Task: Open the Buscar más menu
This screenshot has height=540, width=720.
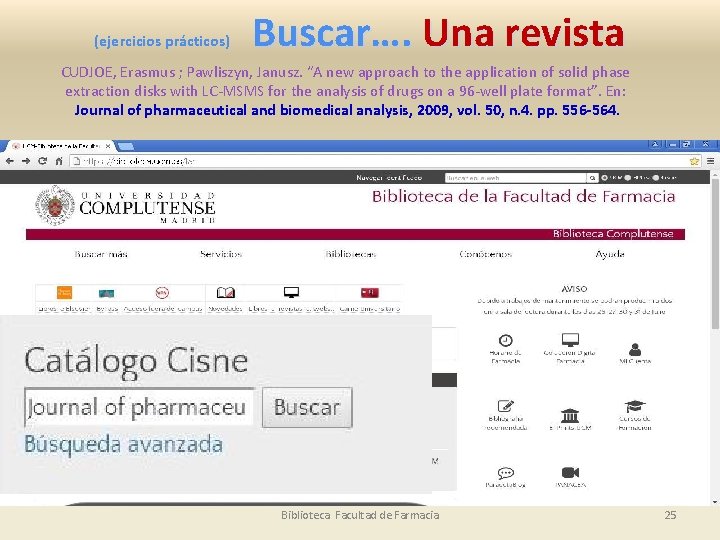Action: pos(101,254)
